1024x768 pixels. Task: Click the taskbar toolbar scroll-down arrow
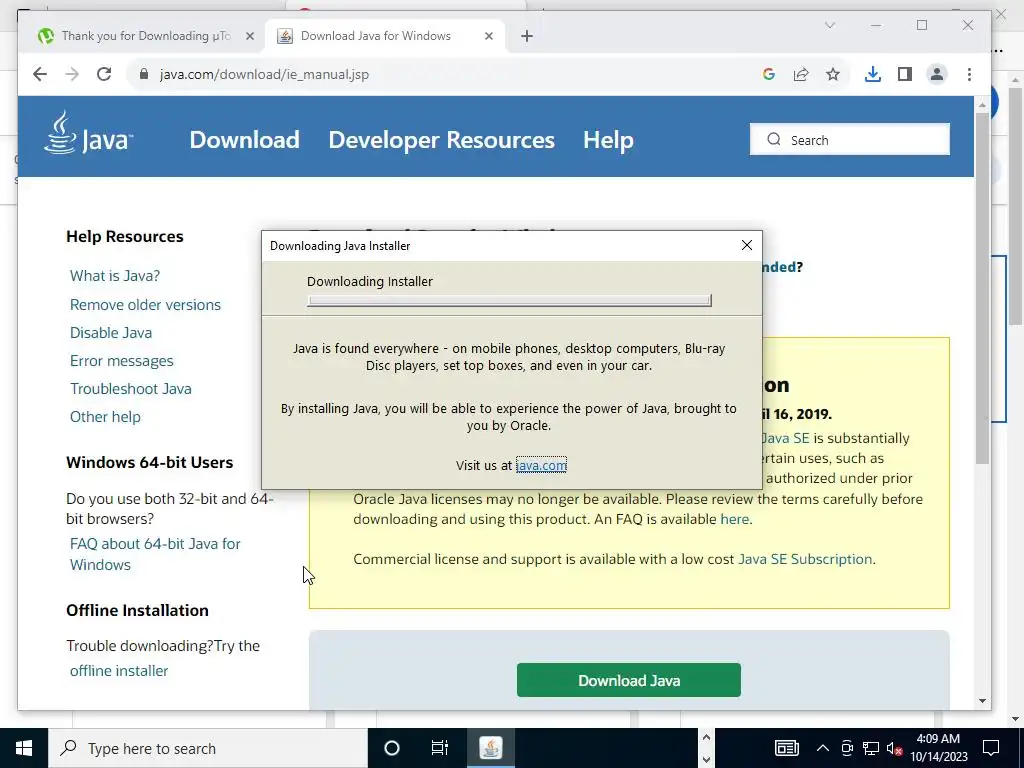(x=706, y=759)
